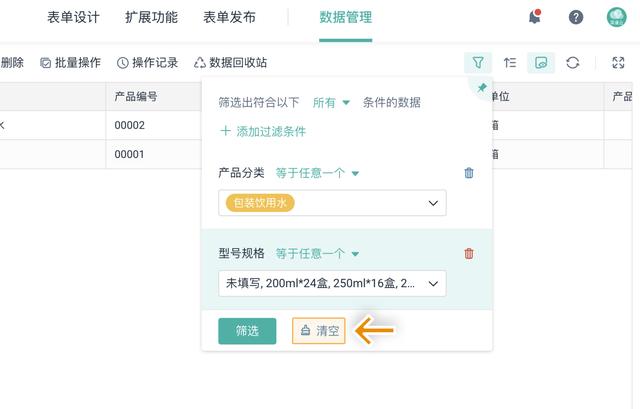The width and height of the screenshot is (640, 409).
Task: Open the 所有 condition match dropdown
Action: [x=331, y=102]
